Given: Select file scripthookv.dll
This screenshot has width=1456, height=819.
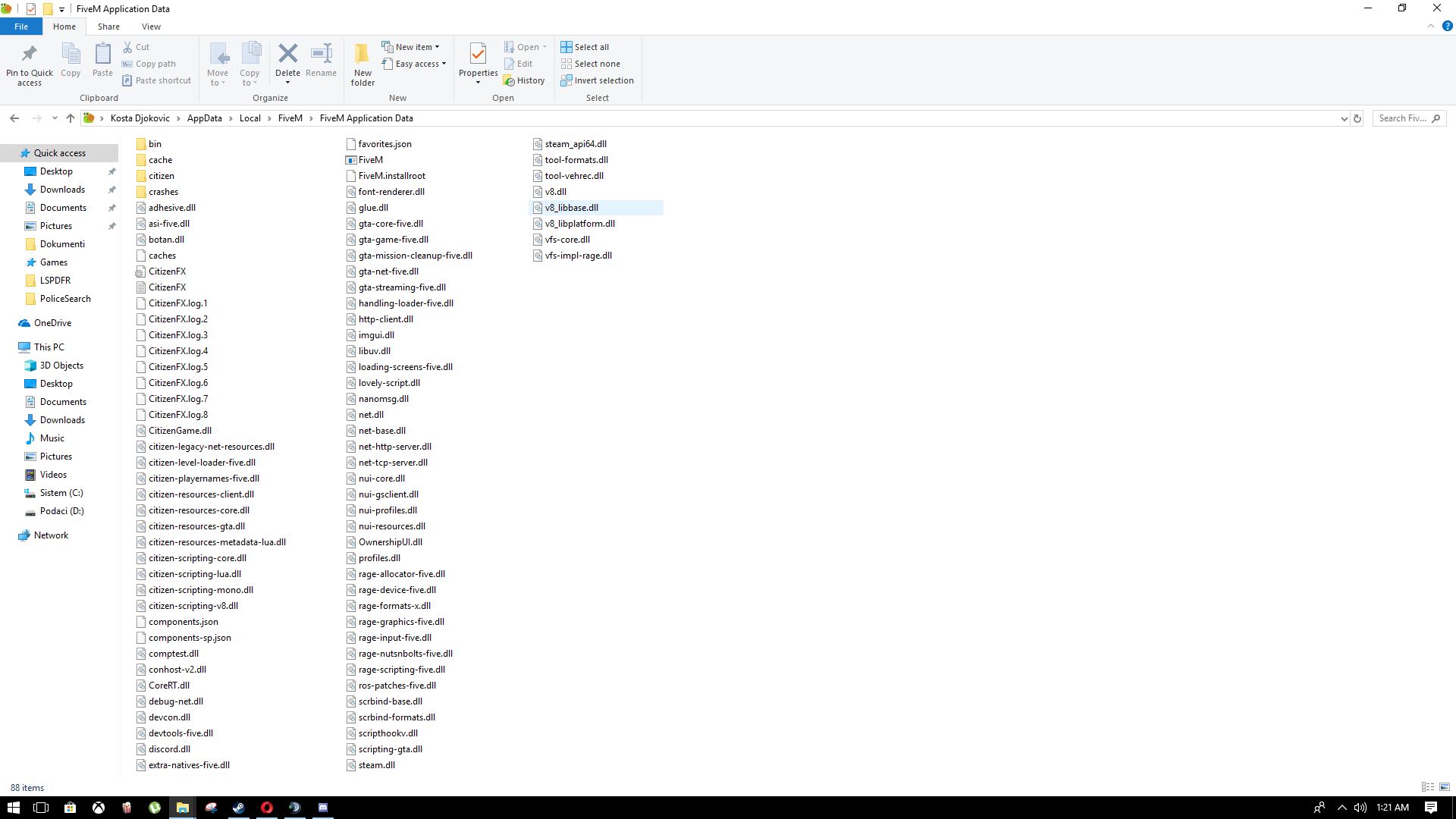Looking at the screenshot, I should point(388,733).
